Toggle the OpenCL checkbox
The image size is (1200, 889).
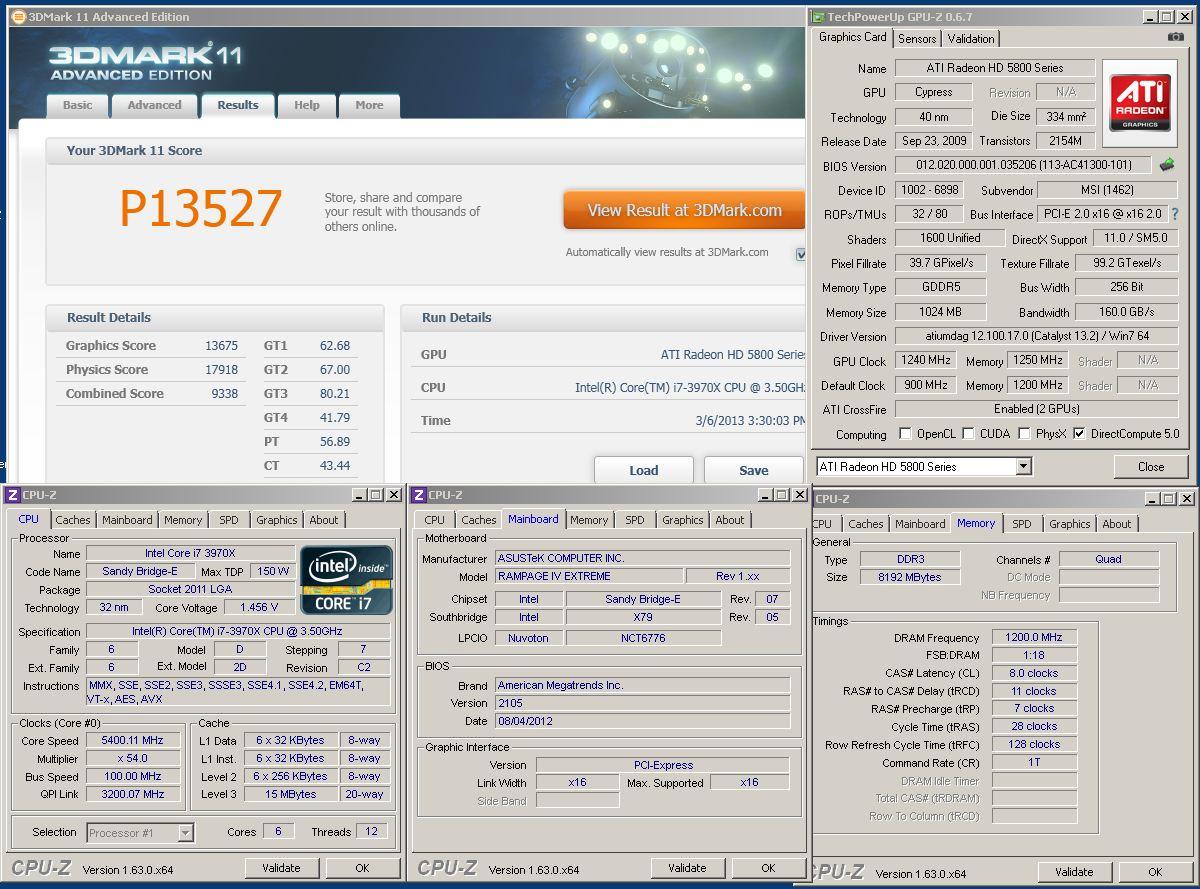[x=905, y=434]
